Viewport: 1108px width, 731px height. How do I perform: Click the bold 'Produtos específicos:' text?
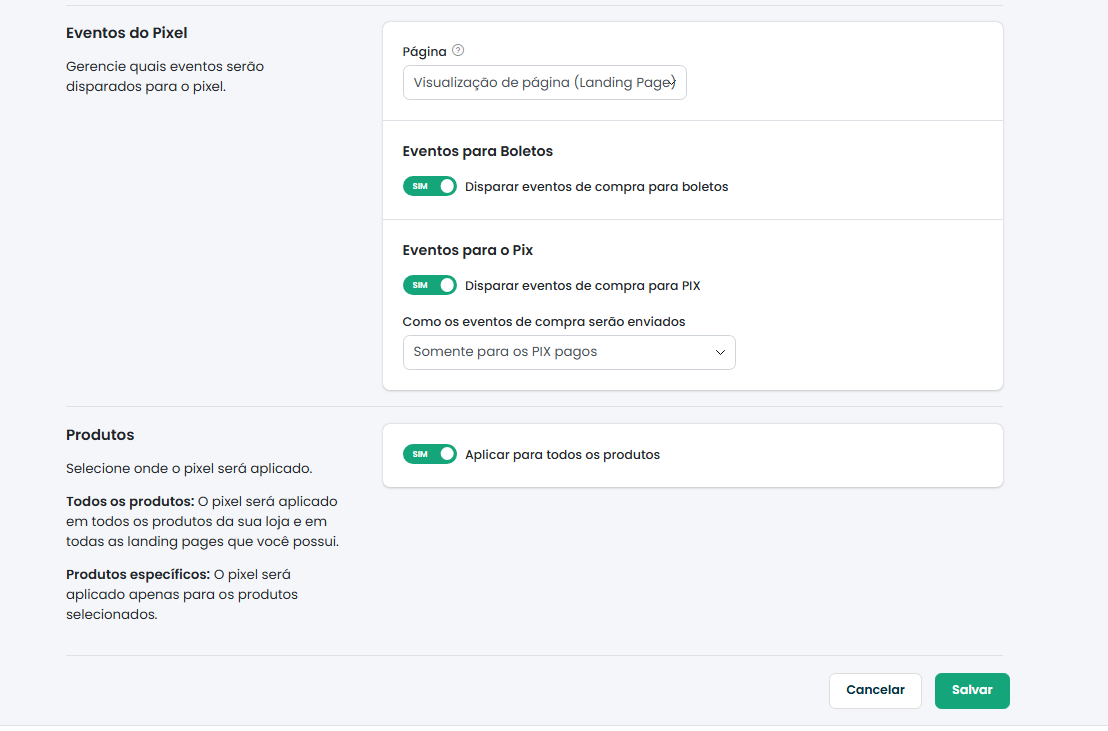pos(137,575)
